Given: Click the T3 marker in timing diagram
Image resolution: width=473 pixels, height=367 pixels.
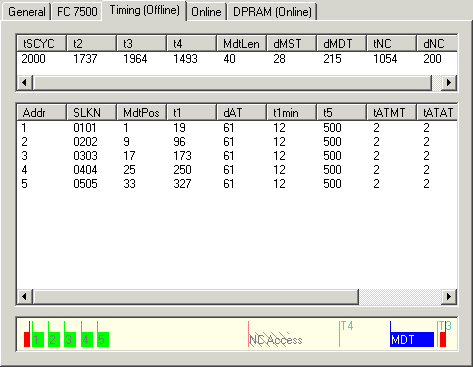Looking at the screenshot, I should pos(445,326).
